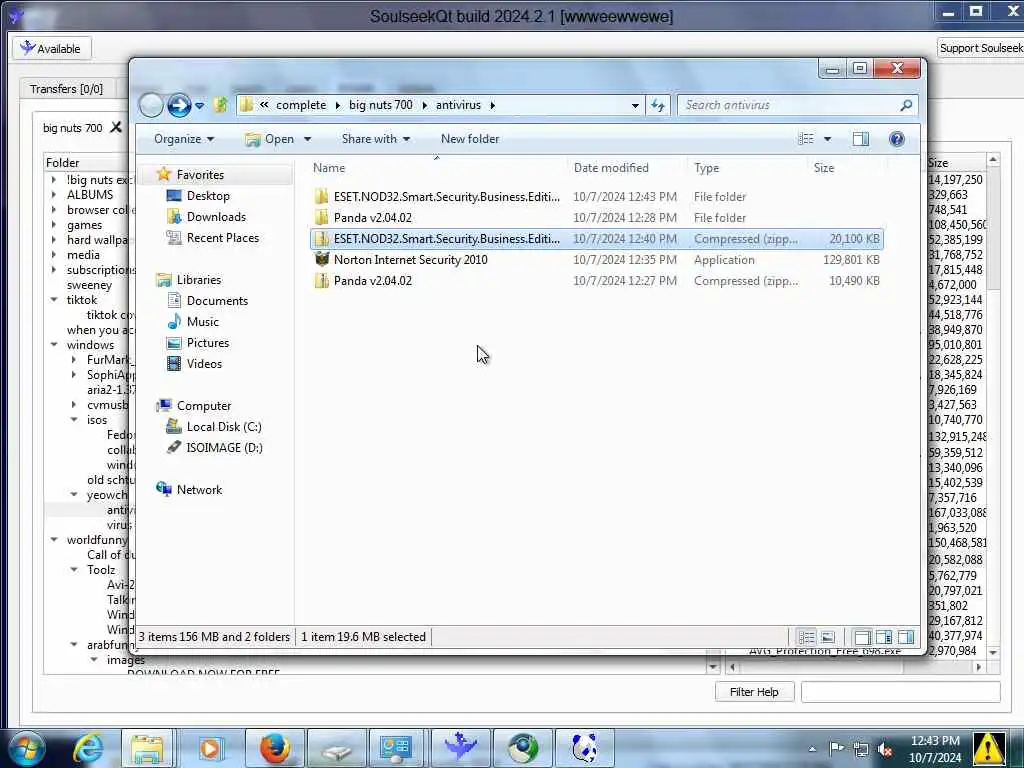Screen dimensions: 1024x768
Task: Sort by the Date modified column header
Action: click(611, 168)
